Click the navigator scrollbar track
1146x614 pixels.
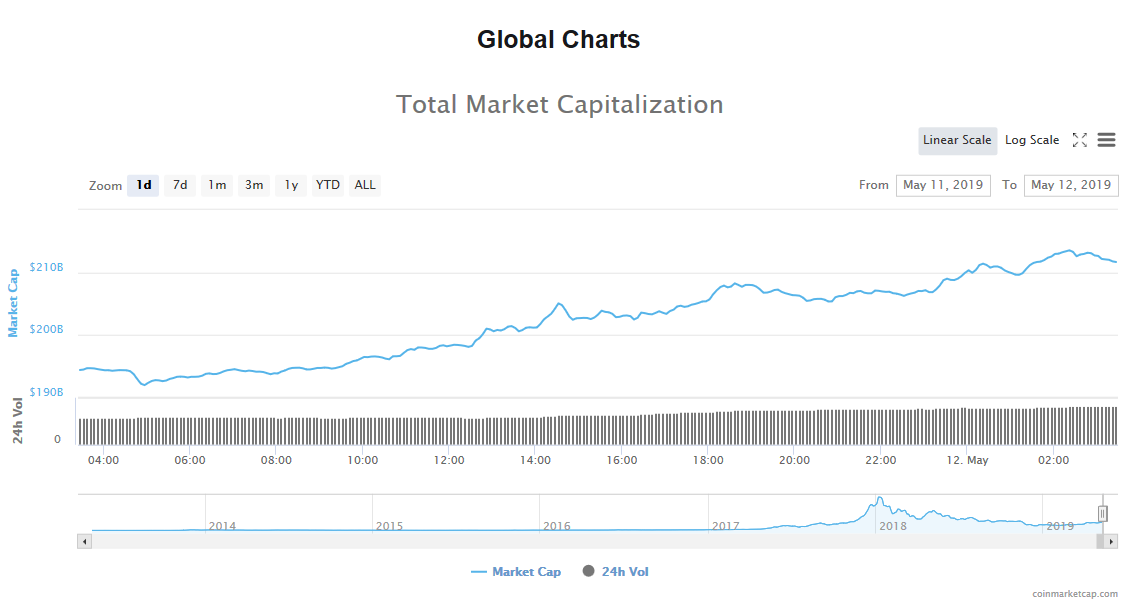[x=600, y=541]
